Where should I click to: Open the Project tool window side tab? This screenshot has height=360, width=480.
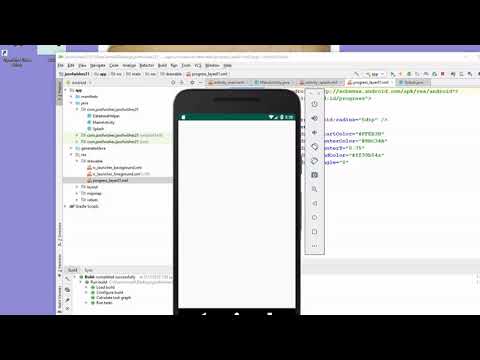(60, 93)
